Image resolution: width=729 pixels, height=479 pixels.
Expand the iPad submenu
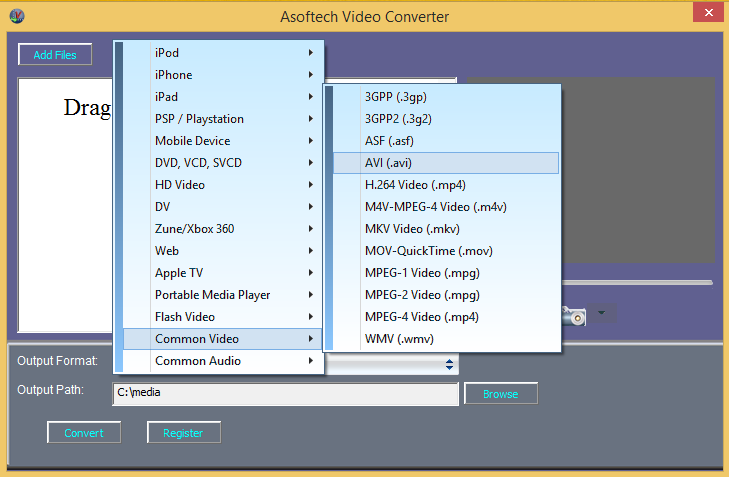pos(223,97)
